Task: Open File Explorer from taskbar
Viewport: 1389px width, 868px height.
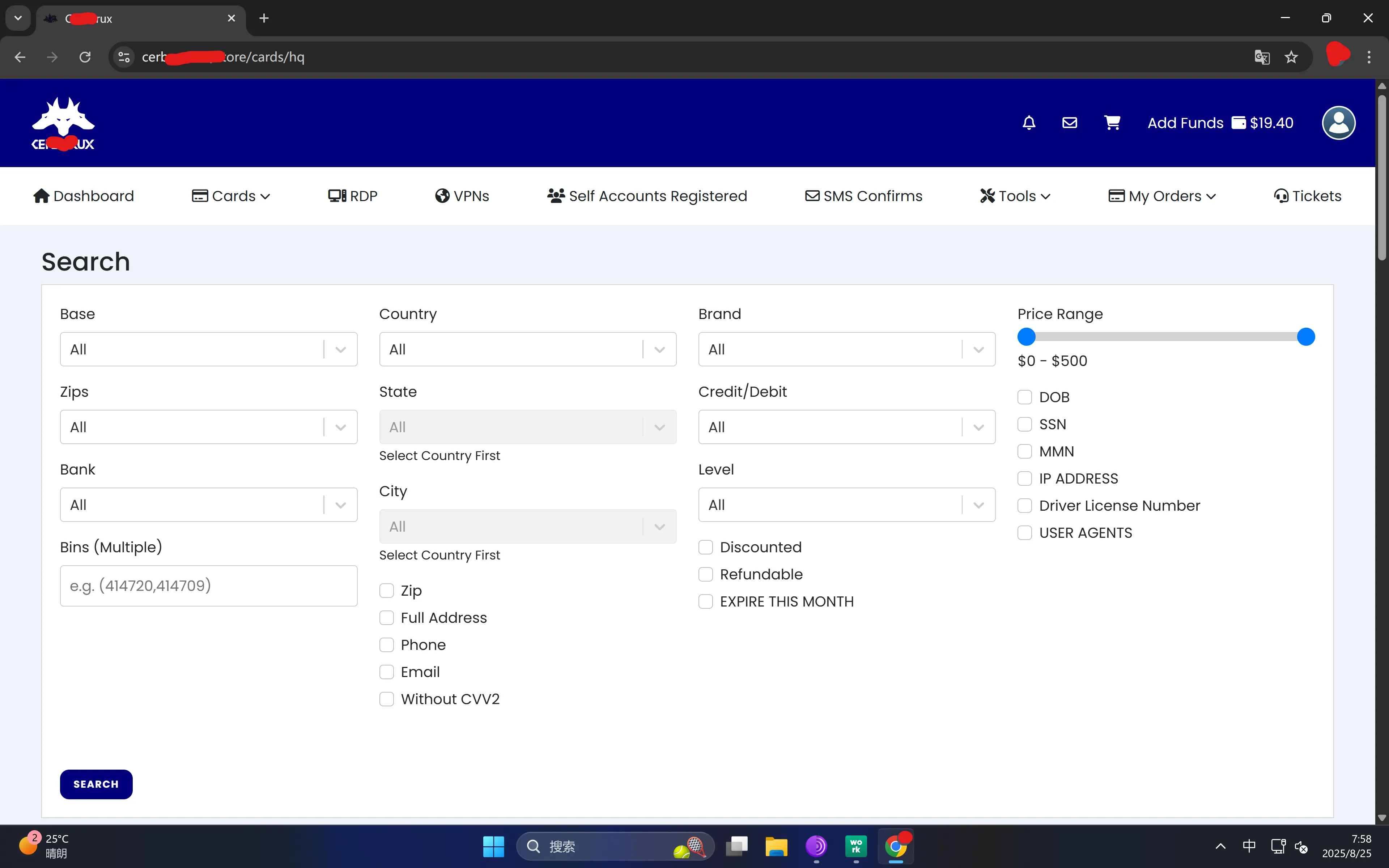Action: (x=776, y=846)
